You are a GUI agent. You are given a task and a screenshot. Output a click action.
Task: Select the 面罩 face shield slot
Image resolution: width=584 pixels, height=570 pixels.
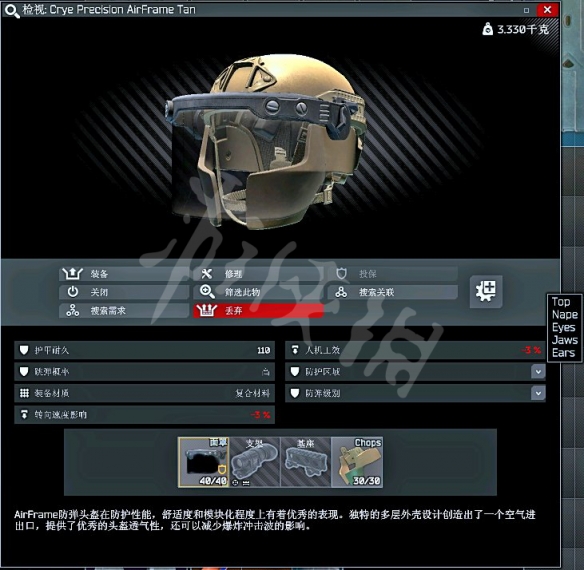[204, 462]
